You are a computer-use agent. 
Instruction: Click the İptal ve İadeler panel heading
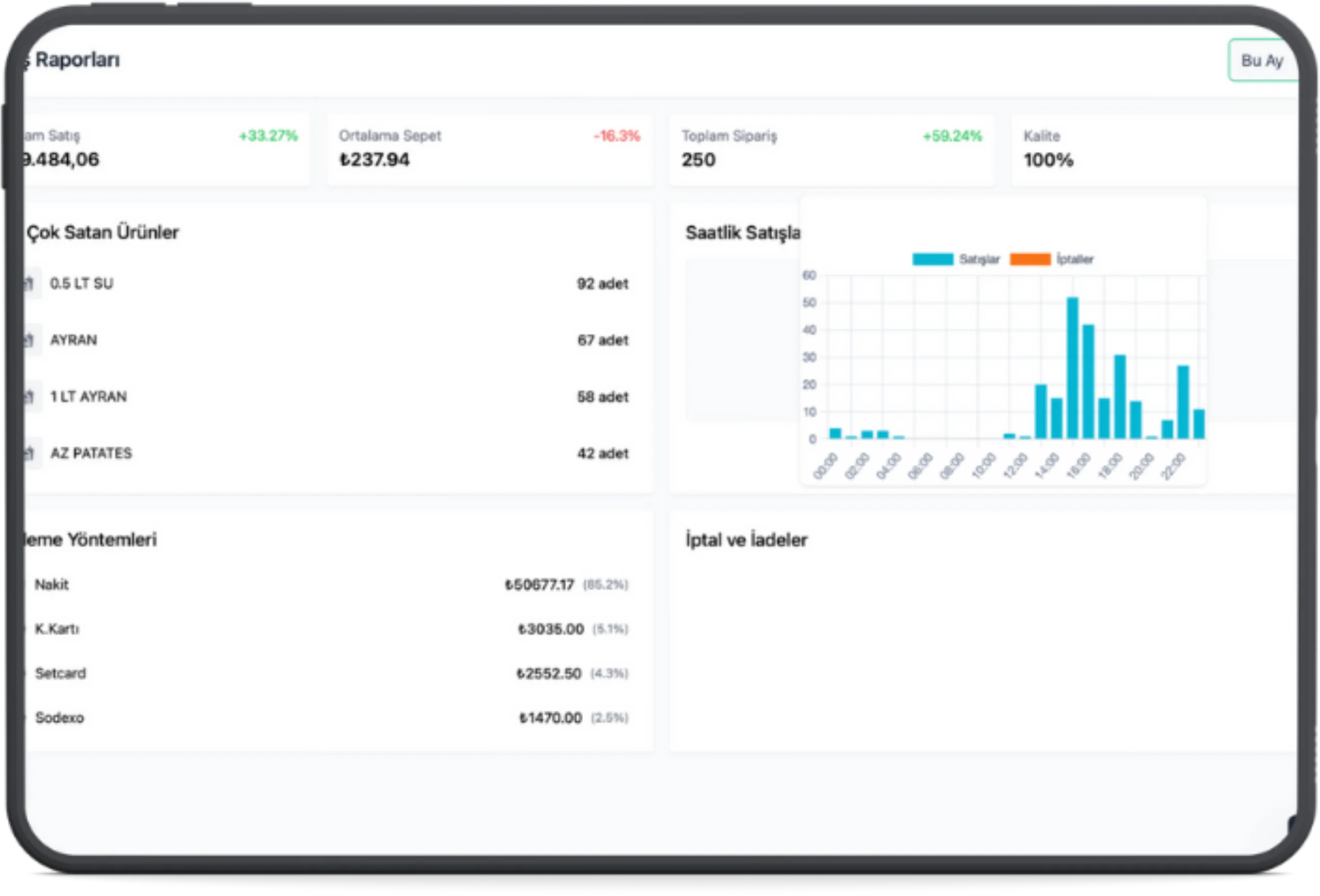(746, 539)
